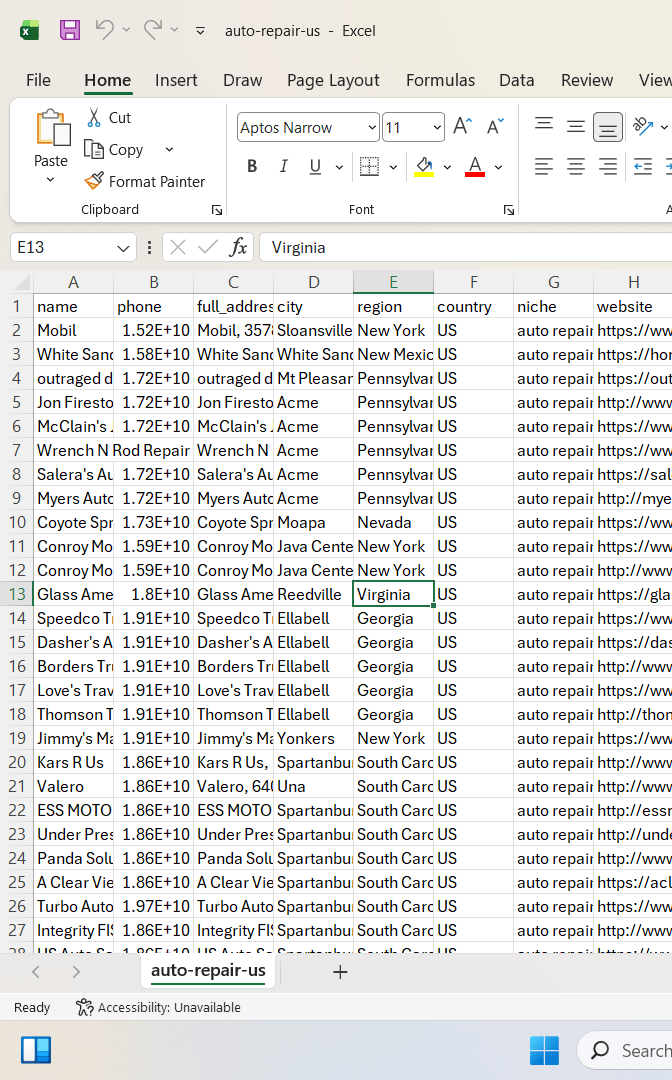Image resolution: width=672 pixels, height=1080 pixels.
Task: Toggle the Bottom Align icon
Action: [x=607, y=127]
